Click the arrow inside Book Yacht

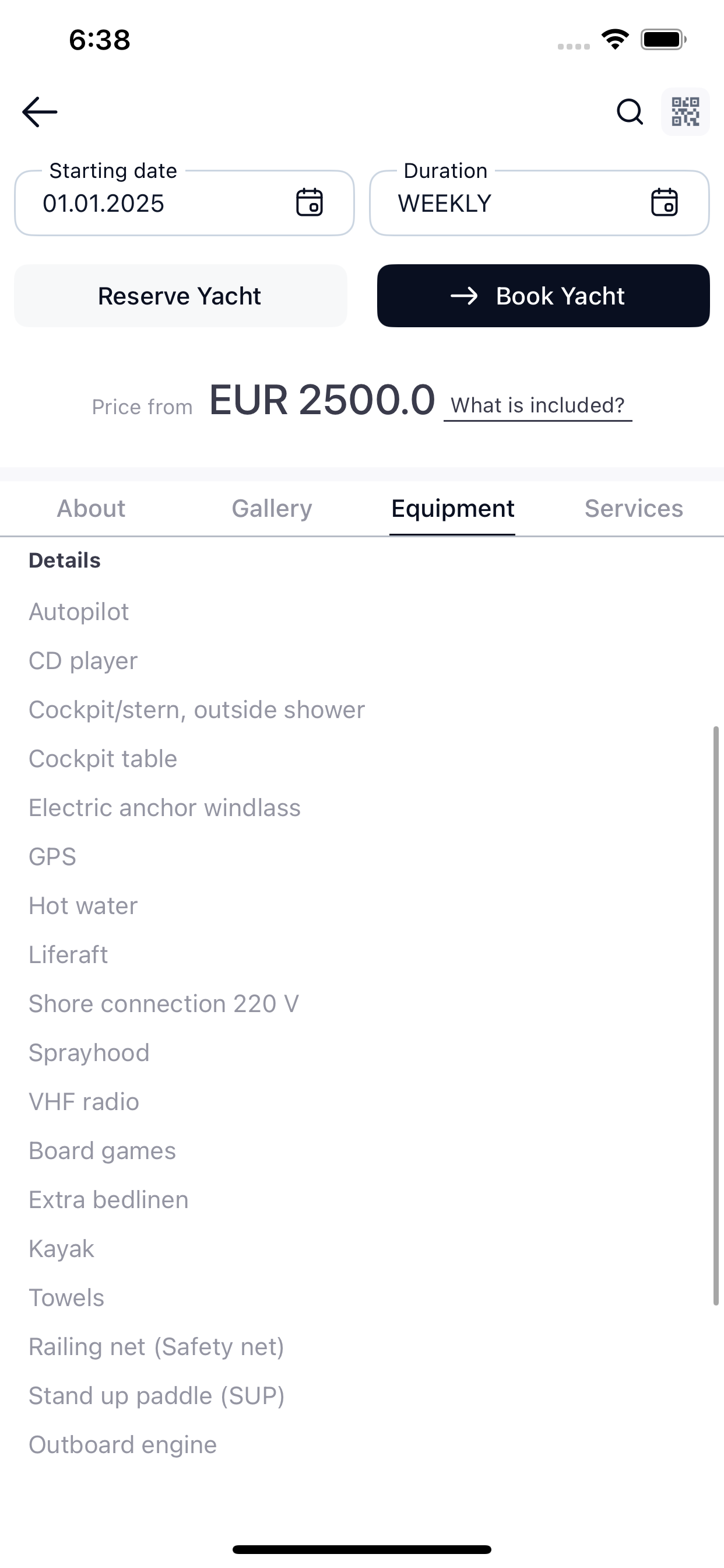click(464, 296)
